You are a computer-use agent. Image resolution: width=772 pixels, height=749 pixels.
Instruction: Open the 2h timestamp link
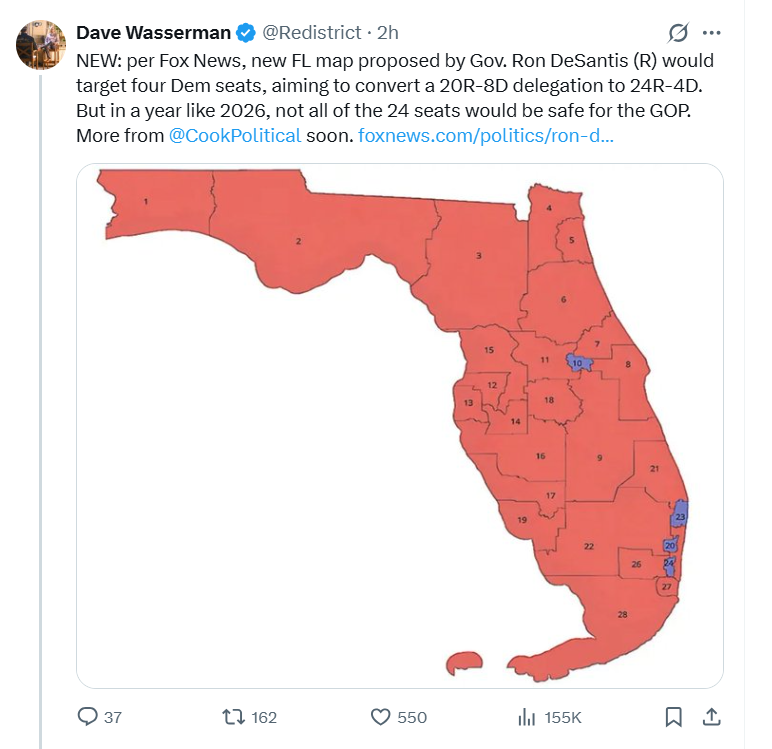tap(387, 33)
